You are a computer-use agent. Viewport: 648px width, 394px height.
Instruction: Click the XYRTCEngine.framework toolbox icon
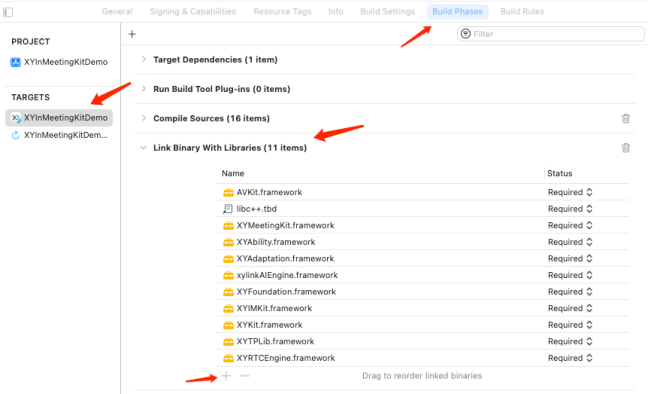pyautogui.click(x=228, y=358)
